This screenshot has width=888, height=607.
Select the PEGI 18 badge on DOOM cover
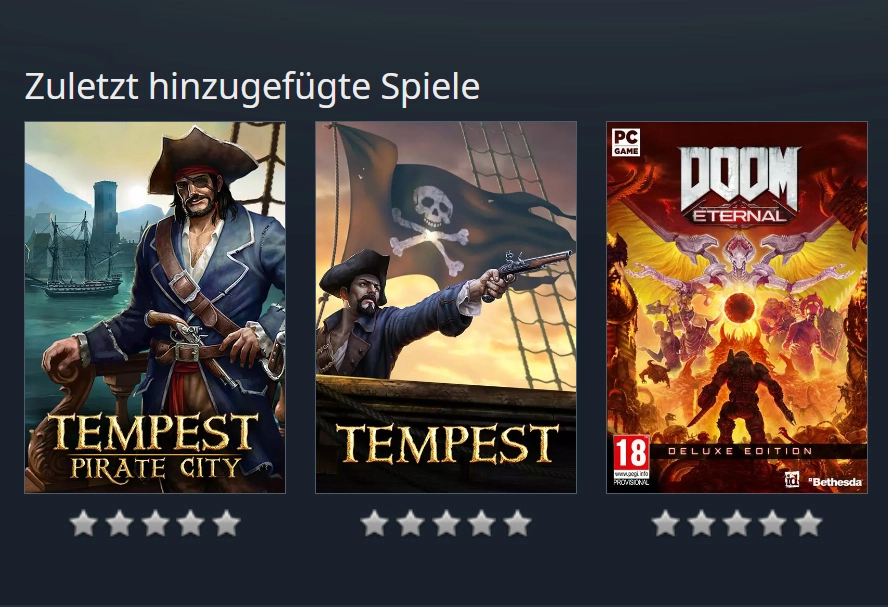(631, 461)
